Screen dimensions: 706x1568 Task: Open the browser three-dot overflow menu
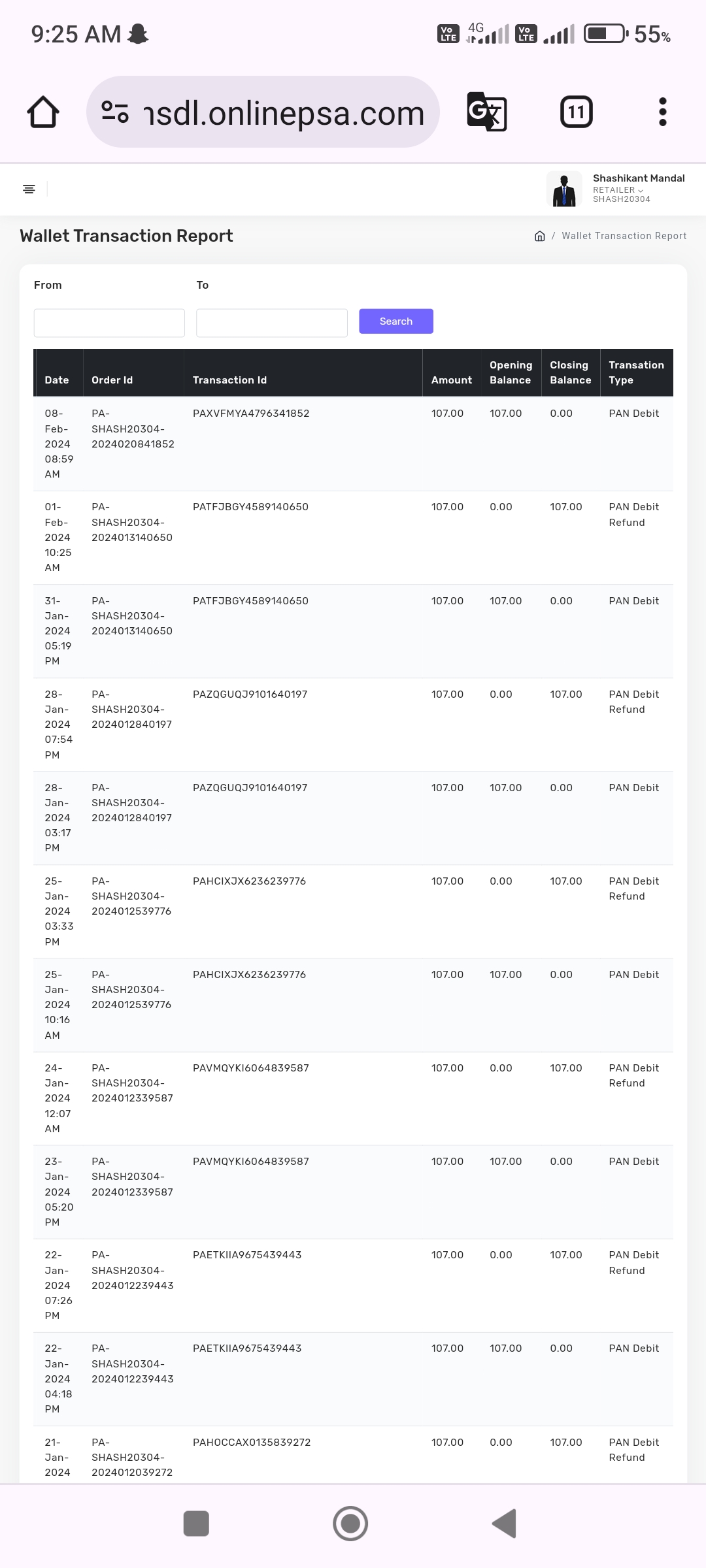pyautogui.click(x=662, y=112)
